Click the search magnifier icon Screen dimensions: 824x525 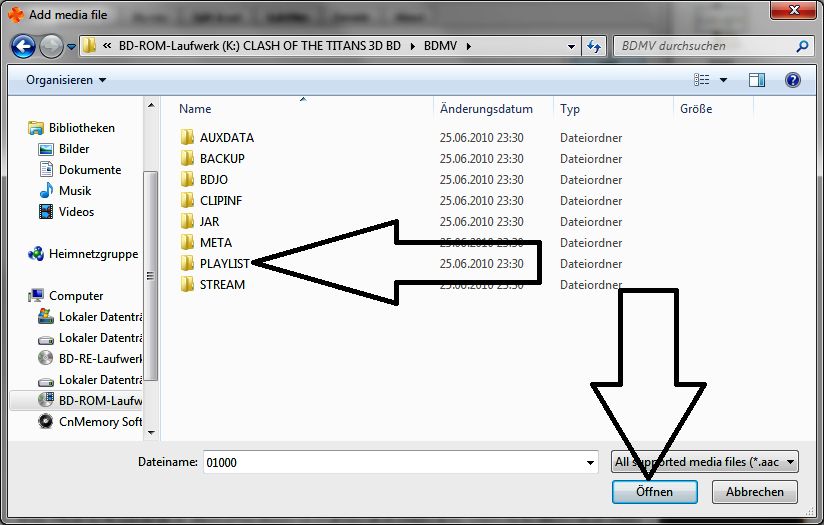pyautogui.click(x=802, y=46)
